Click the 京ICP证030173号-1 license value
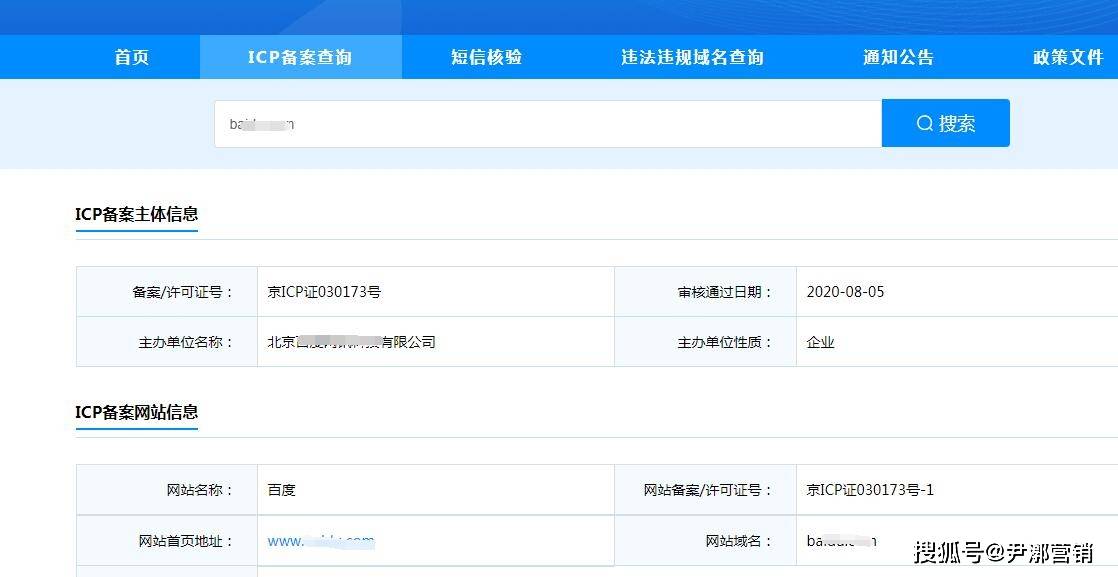Screen dimensions: 1118x577 point(873,489)
